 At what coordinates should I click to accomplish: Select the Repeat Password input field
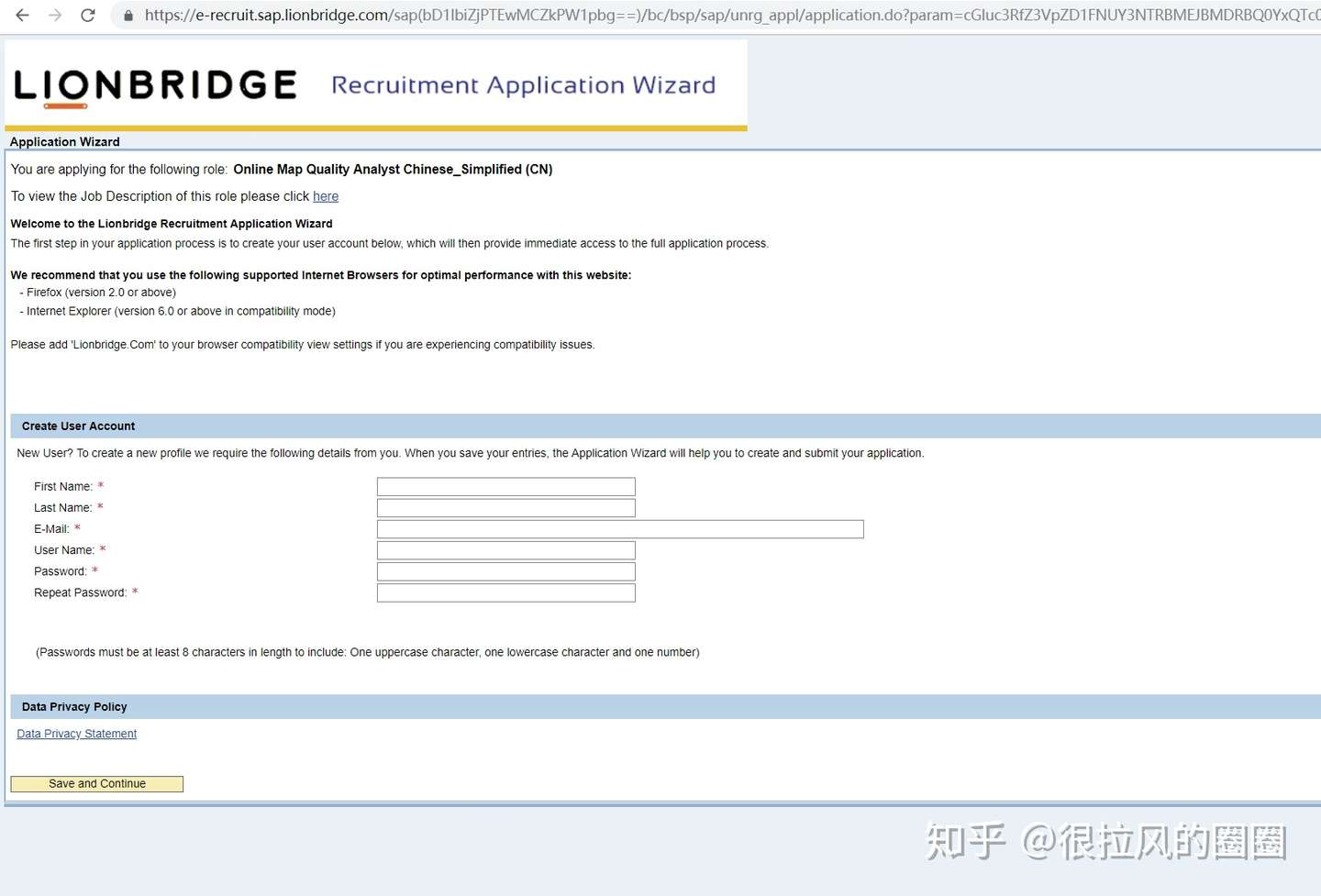[506, 592]
